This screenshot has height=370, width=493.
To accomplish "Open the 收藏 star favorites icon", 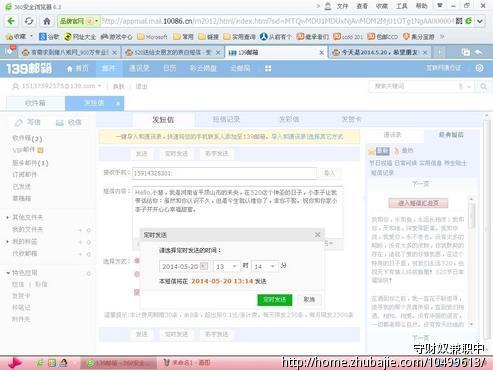I will coord(10,36).
